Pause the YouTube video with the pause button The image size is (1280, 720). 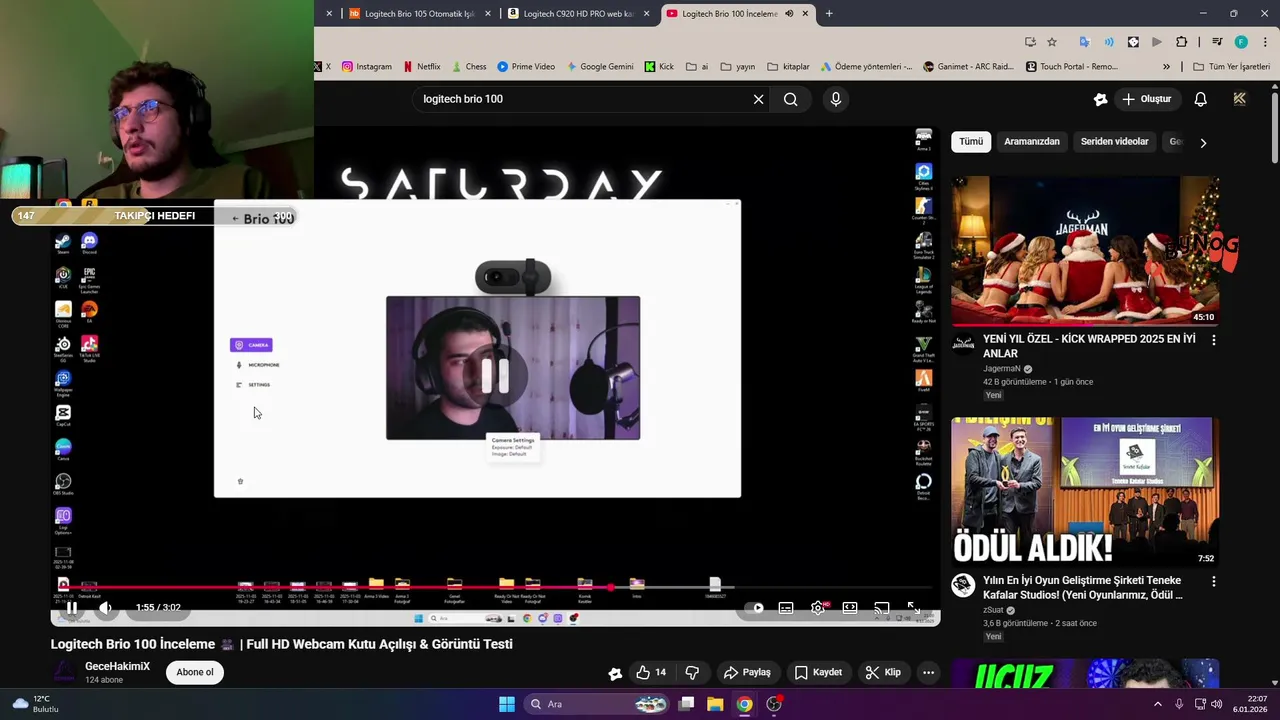(72, 608)
